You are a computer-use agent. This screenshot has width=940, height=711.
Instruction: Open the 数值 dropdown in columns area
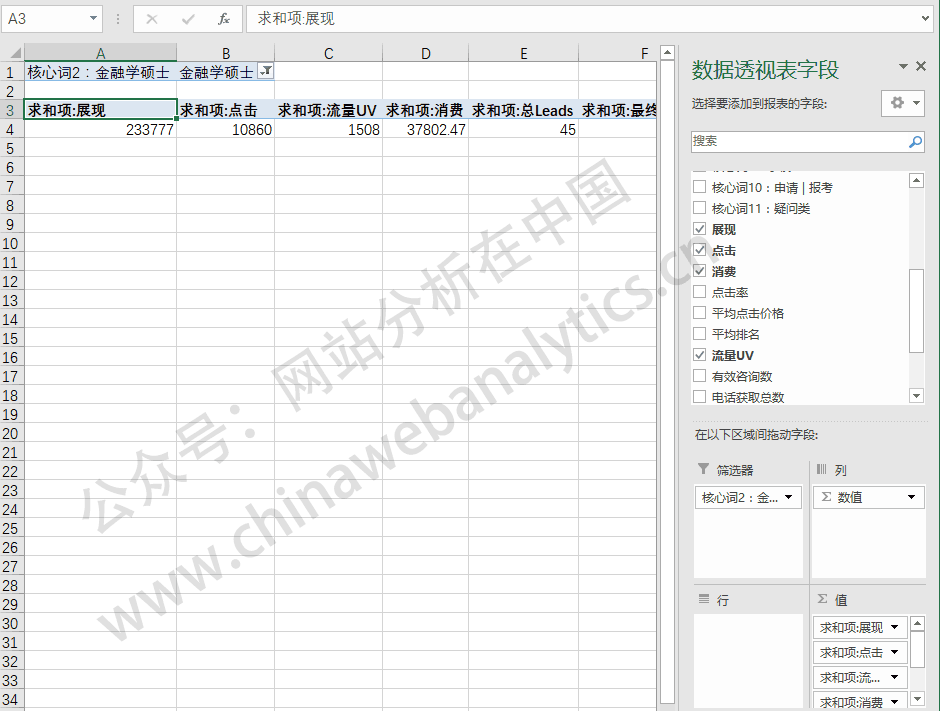pos(911,497)
